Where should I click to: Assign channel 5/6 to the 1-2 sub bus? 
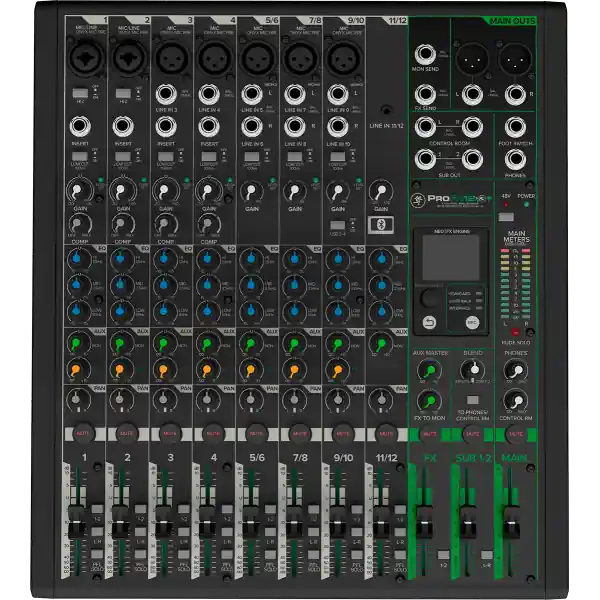(x=270, y=509)
